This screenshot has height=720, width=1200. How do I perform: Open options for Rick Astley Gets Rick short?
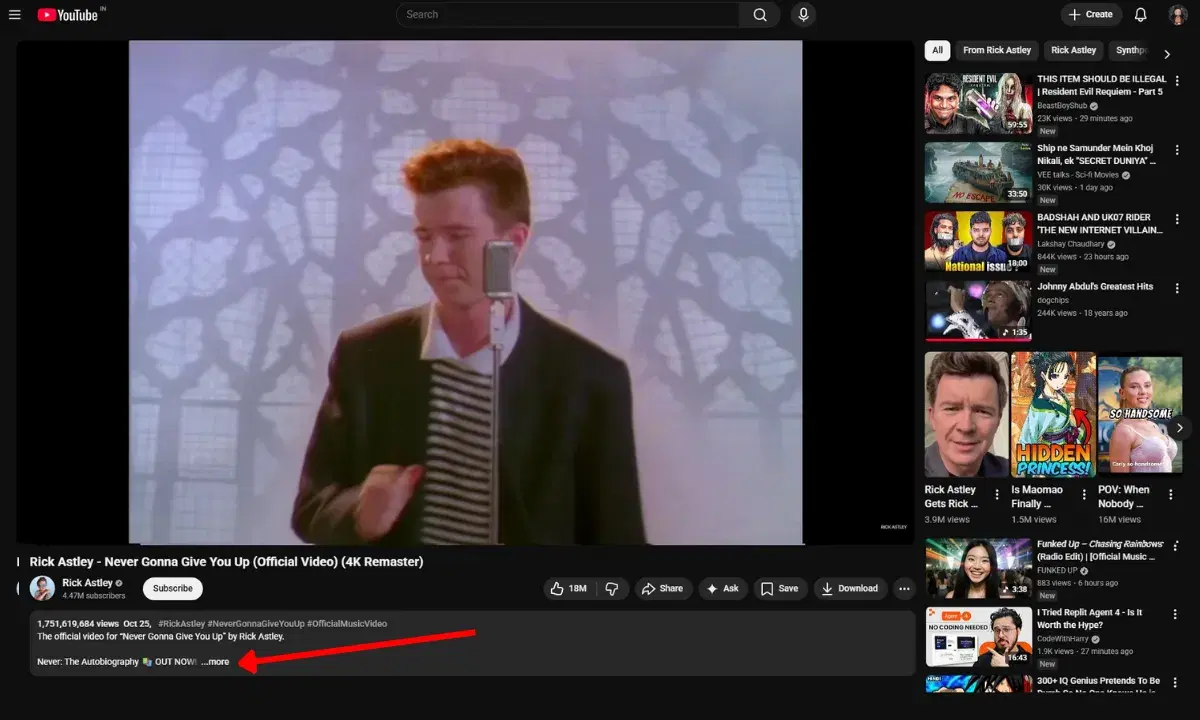point(997,495)
